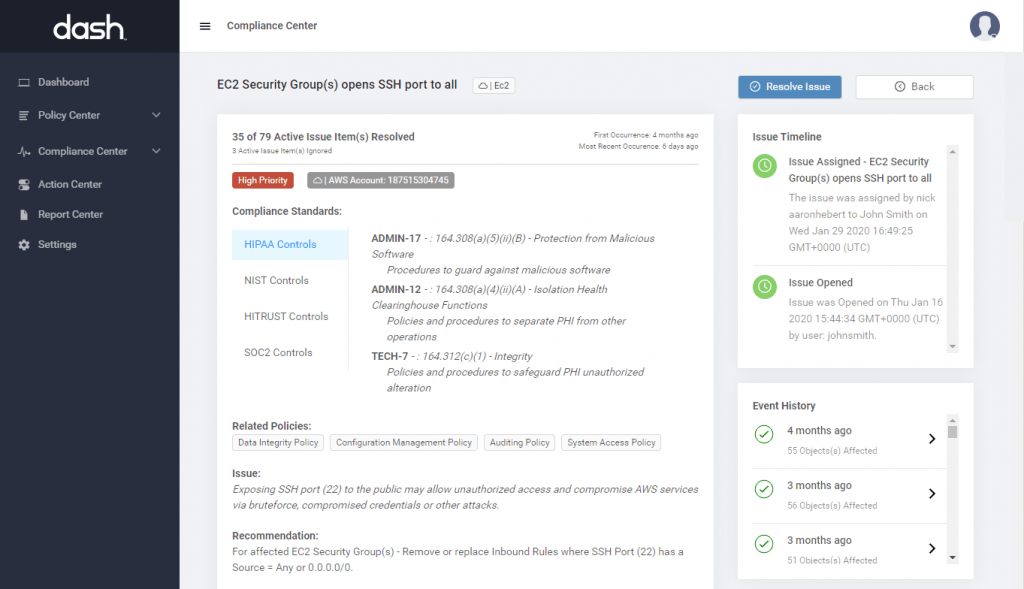
Task: Click the Dashboard sidebar icon
Action: point(24,82)
